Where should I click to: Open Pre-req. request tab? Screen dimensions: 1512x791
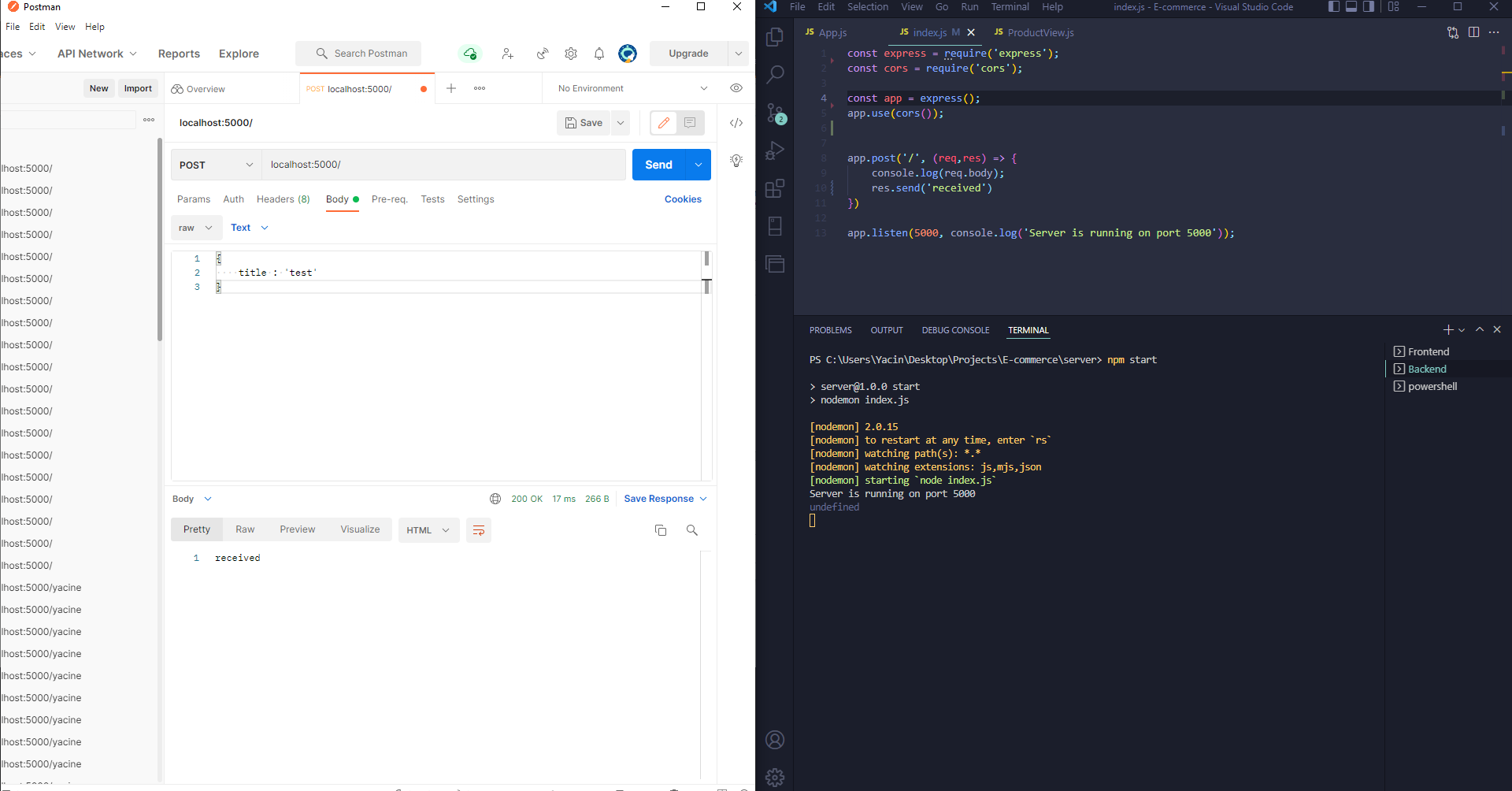click(x=390, y=199)
